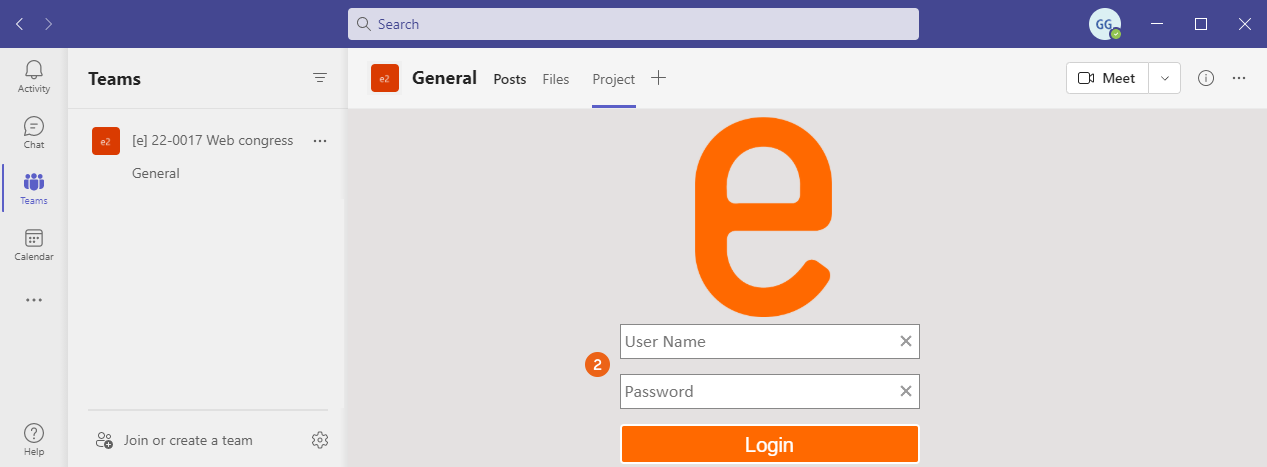1267x467 pixels.
Task: Click the User Name input field
Action: [x=758, y=342]
